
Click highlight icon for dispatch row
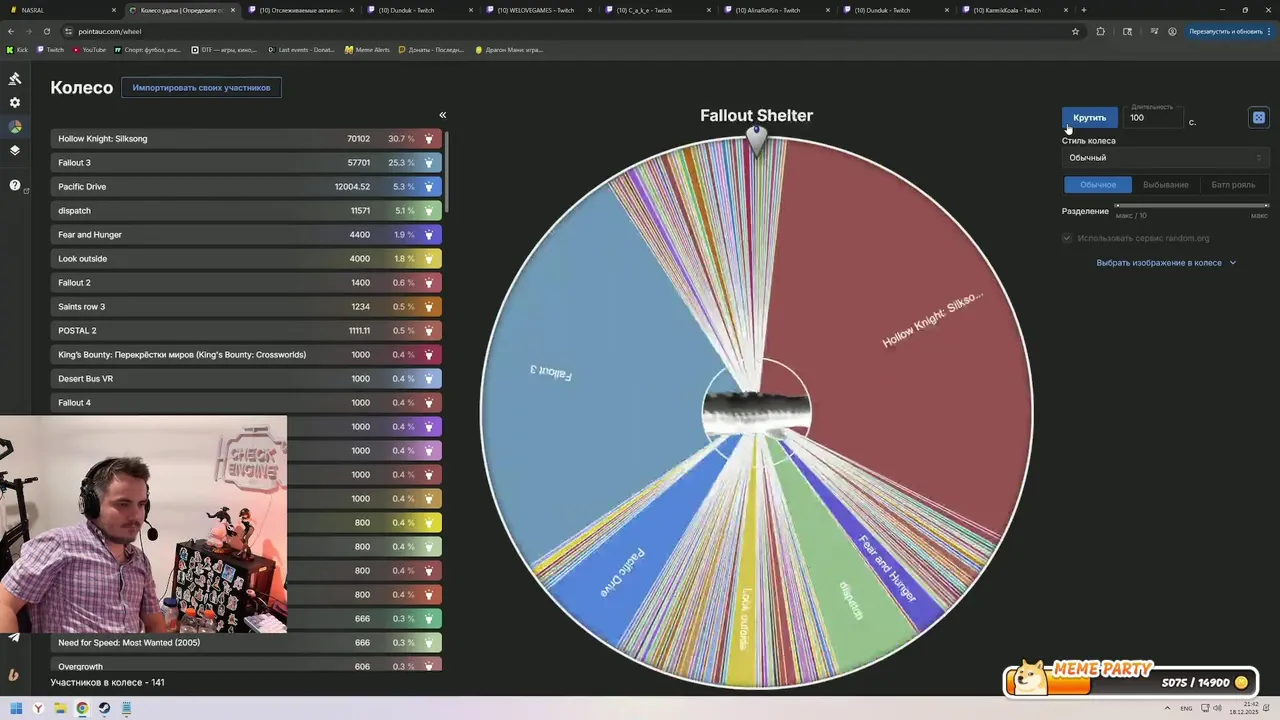point(429,211)
